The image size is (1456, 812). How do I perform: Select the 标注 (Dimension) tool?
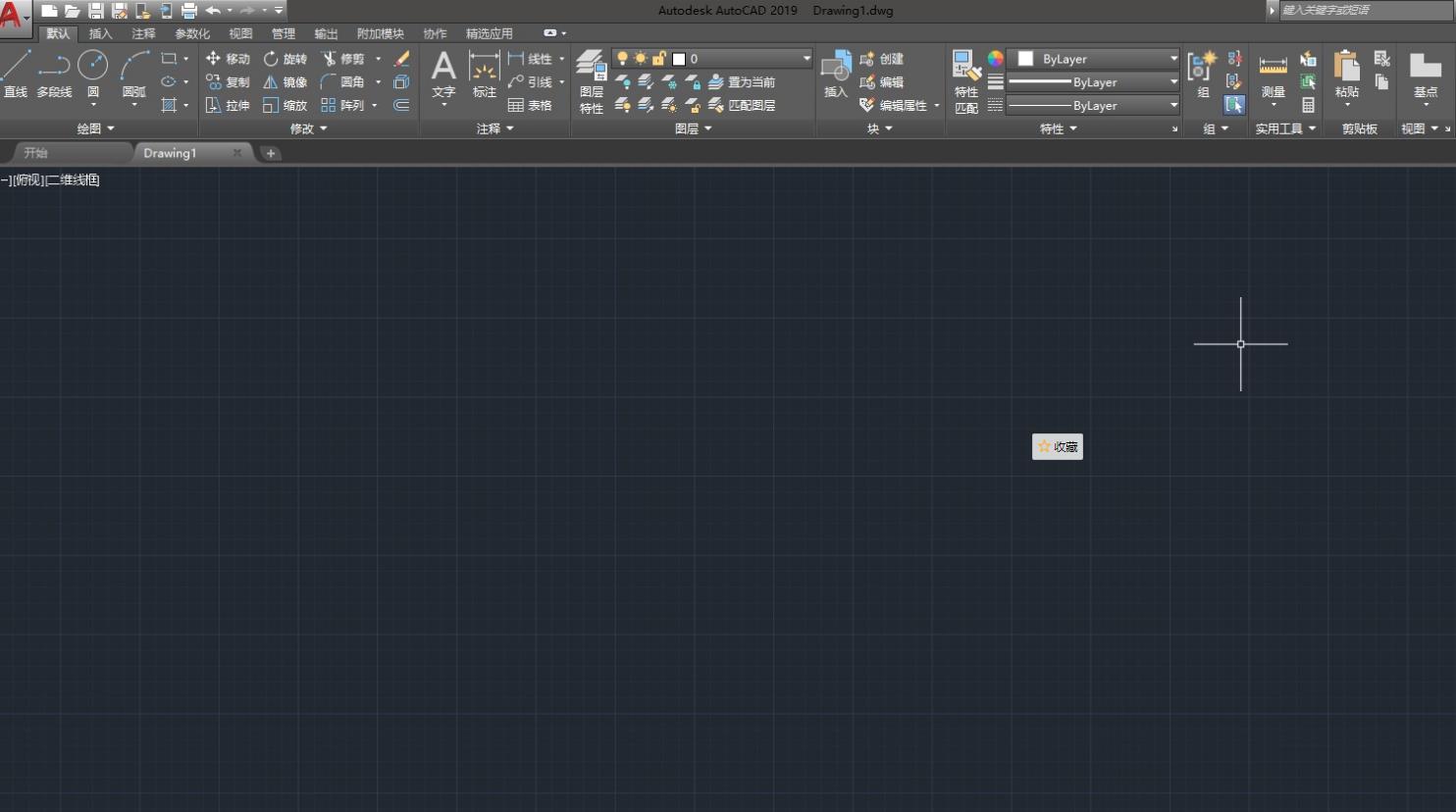pos(485,75)
